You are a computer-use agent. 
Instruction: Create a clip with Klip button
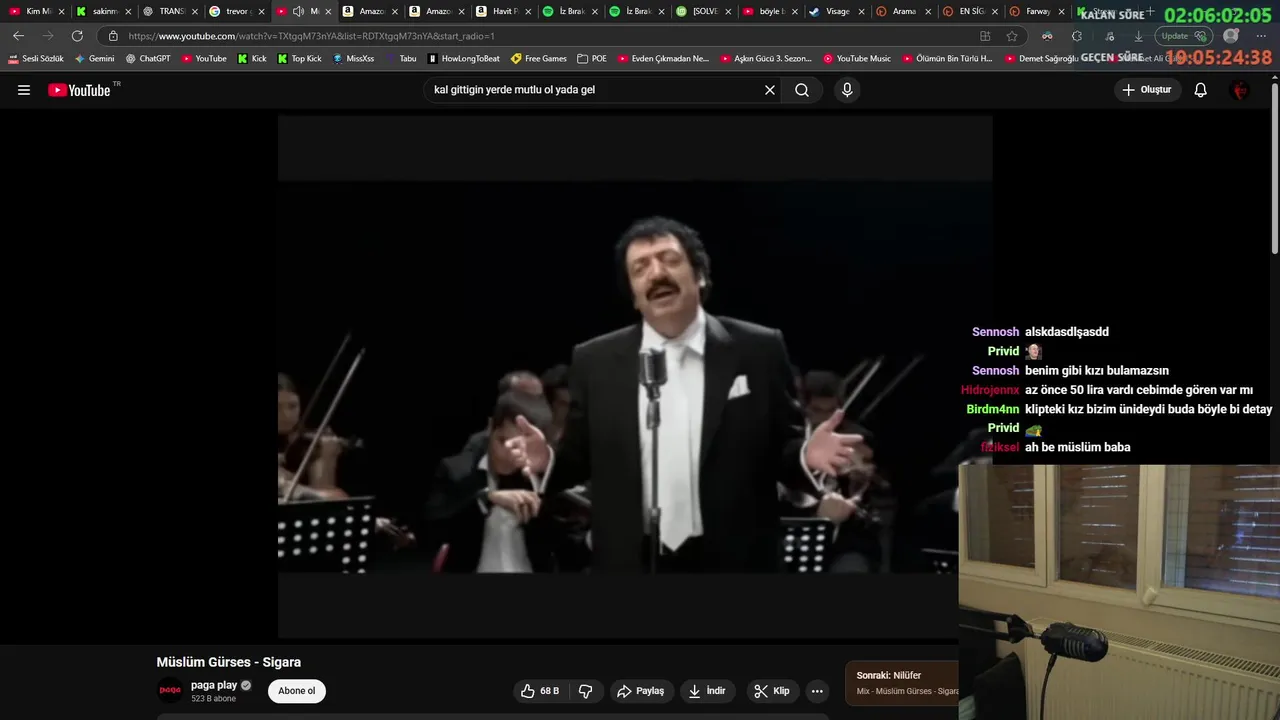click(772, 691)
